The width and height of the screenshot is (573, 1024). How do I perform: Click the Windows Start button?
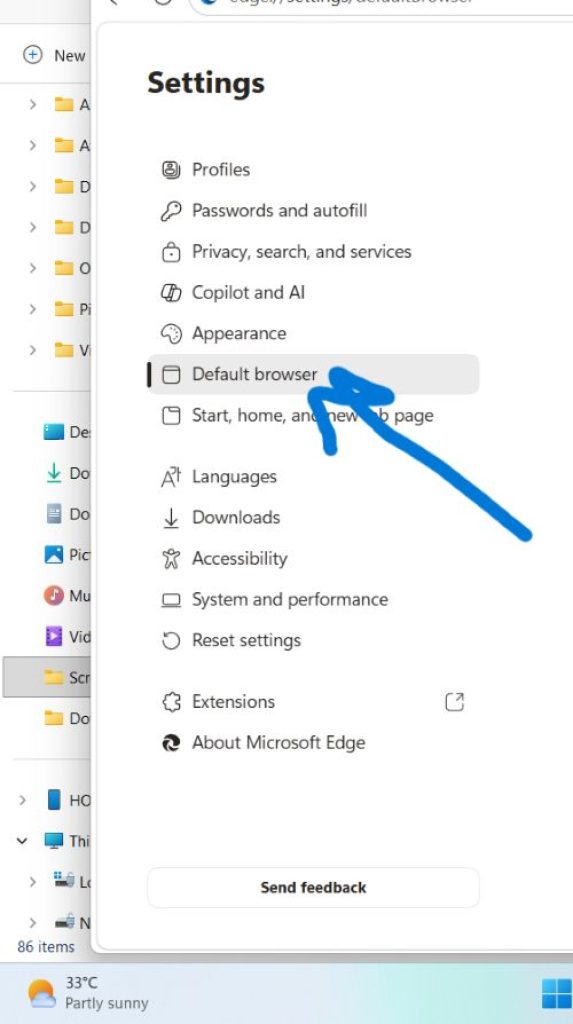click(557, 993)
